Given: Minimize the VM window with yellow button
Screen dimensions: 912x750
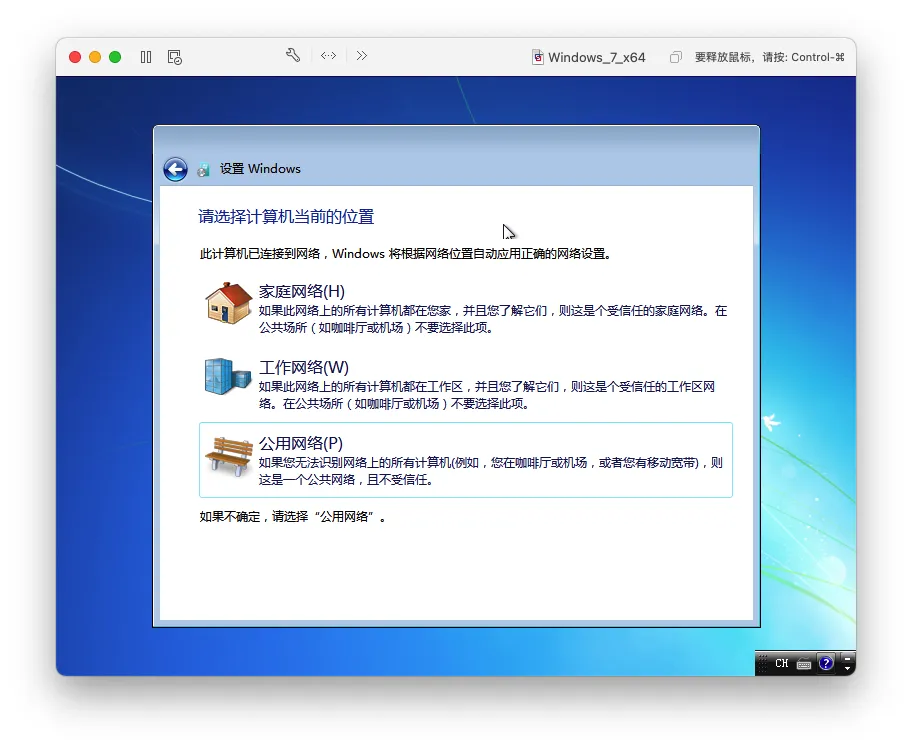Looking at the screenshot, I should [95, 57].
